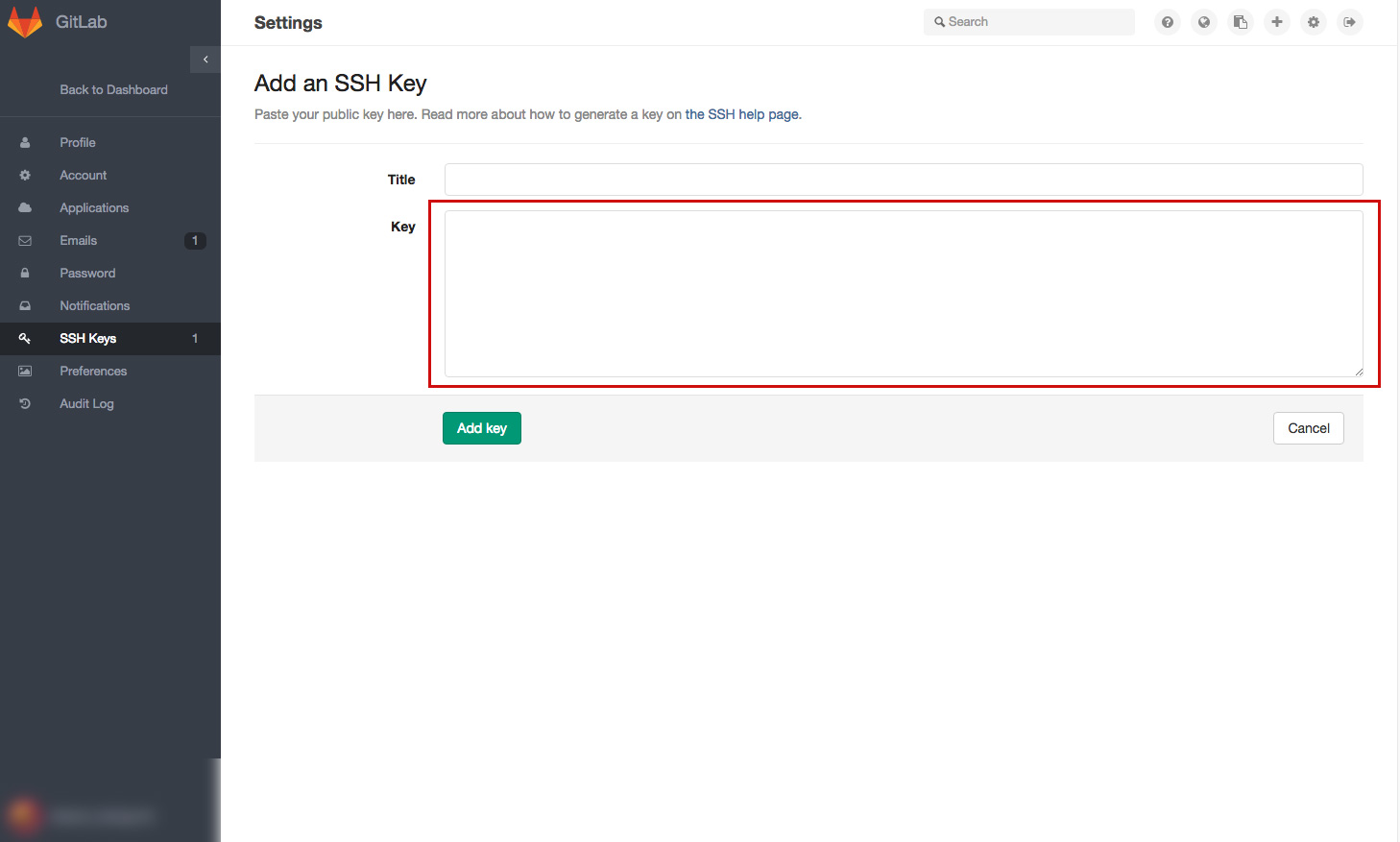Click the Cancel button

[1308, 428]
